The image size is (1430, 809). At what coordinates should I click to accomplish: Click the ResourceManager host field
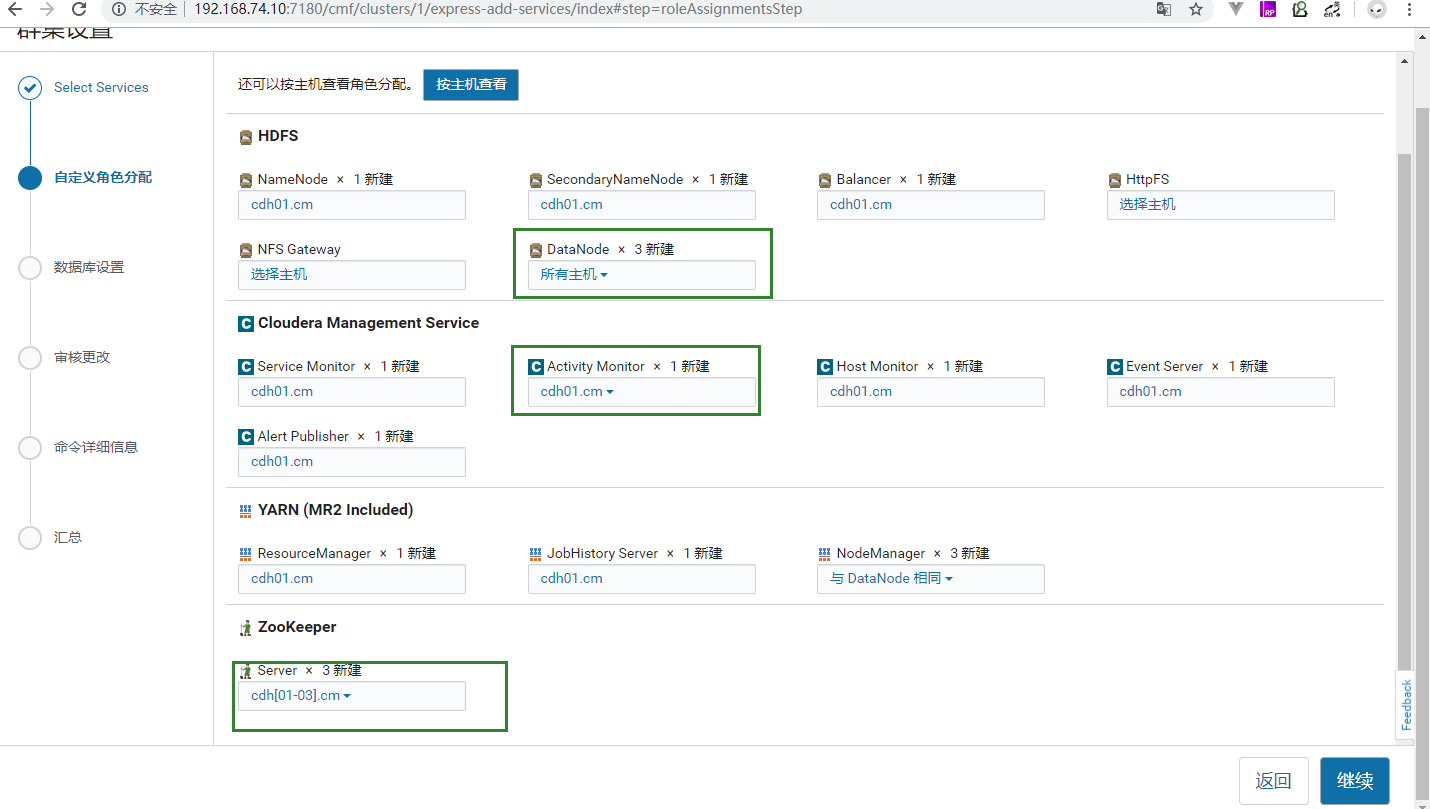[x=352, y=579]
